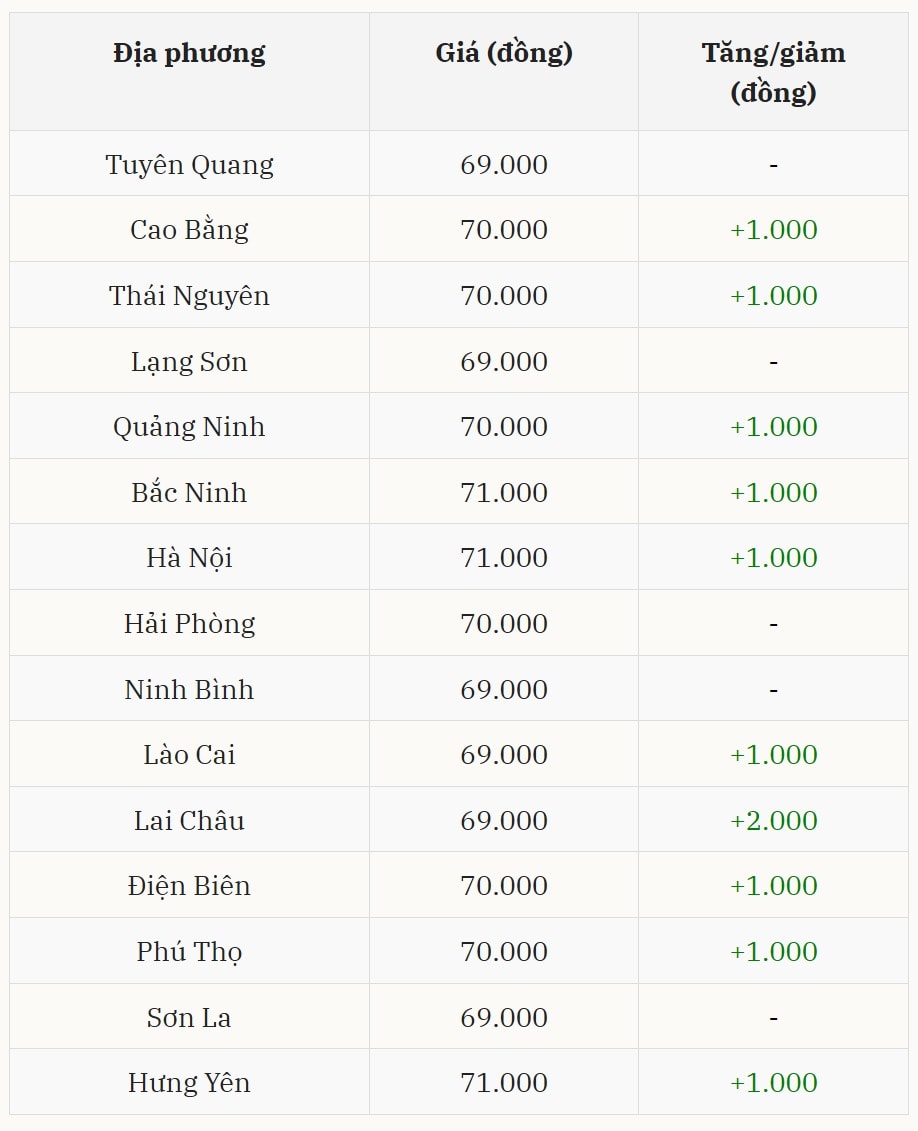
Task: Select the Lào Cai locality cell
Action: (189, 755)
